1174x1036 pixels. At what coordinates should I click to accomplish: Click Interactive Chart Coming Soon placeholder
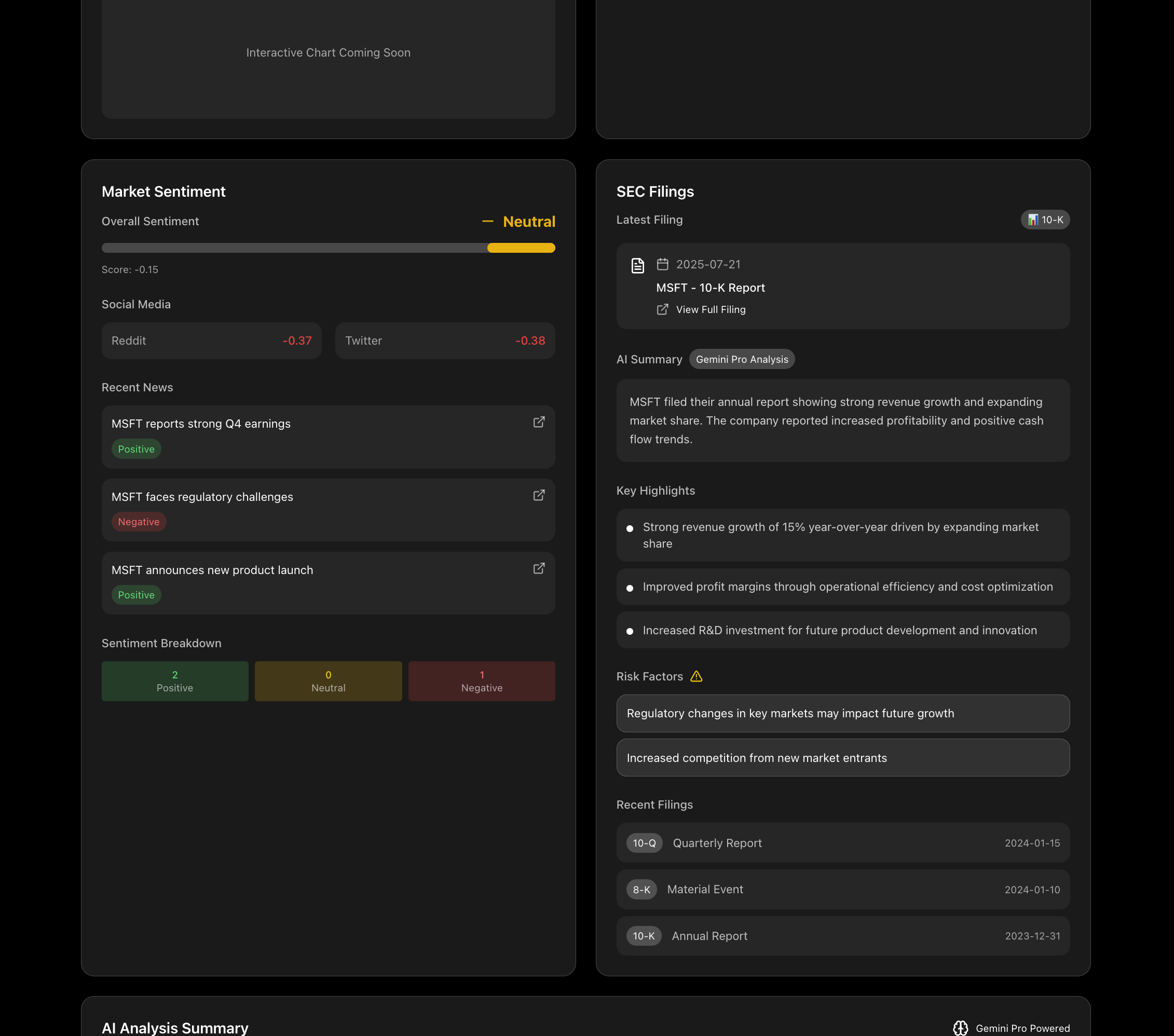coord(328,53)
